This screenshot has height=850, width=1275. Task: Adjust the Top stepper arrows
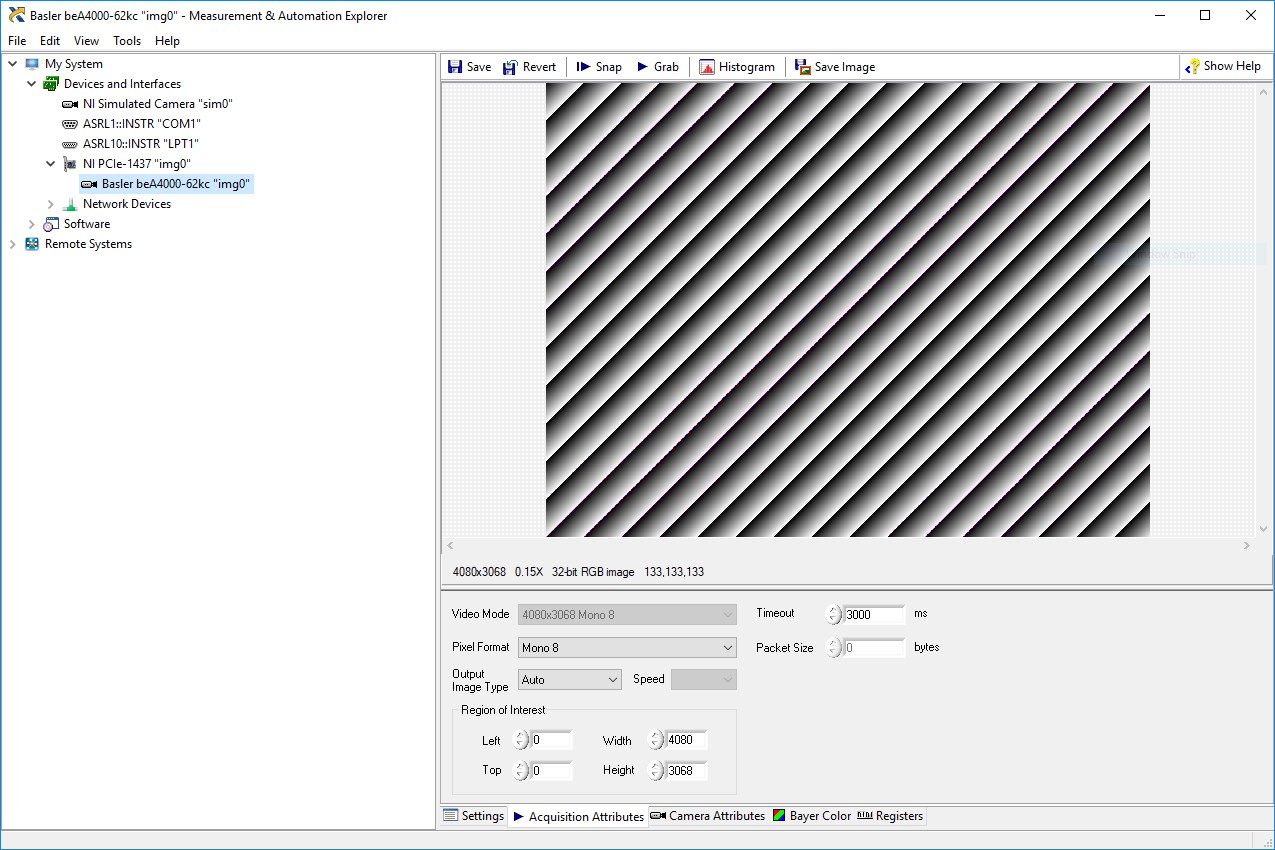(521, 770)
